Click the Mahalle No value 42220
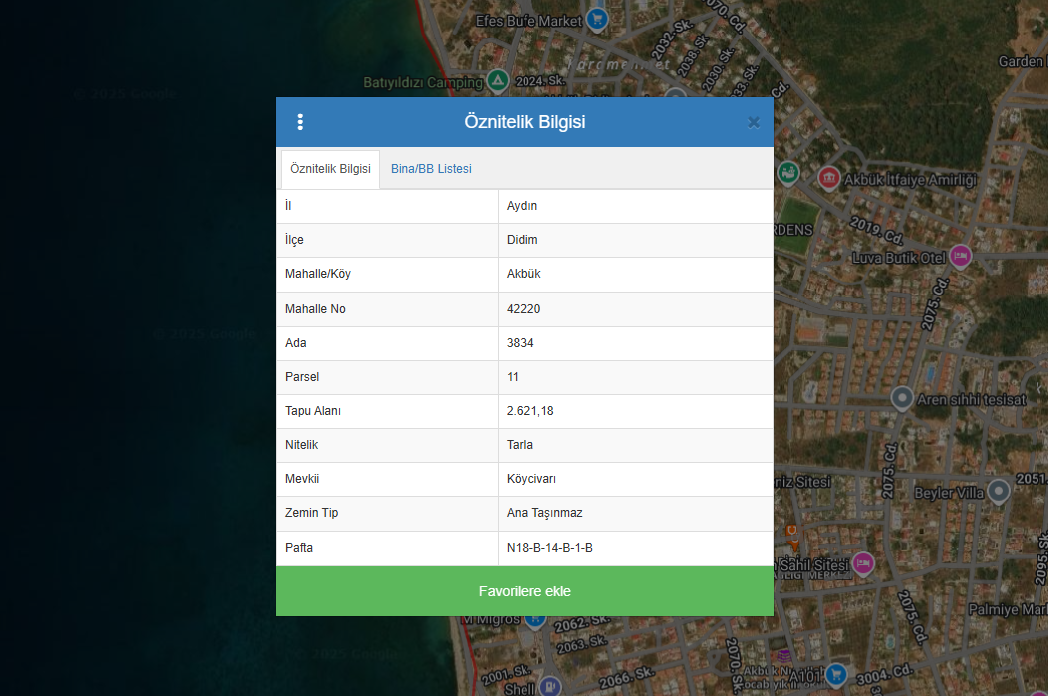Screen dimensions: 1048x696 (524, 309)
